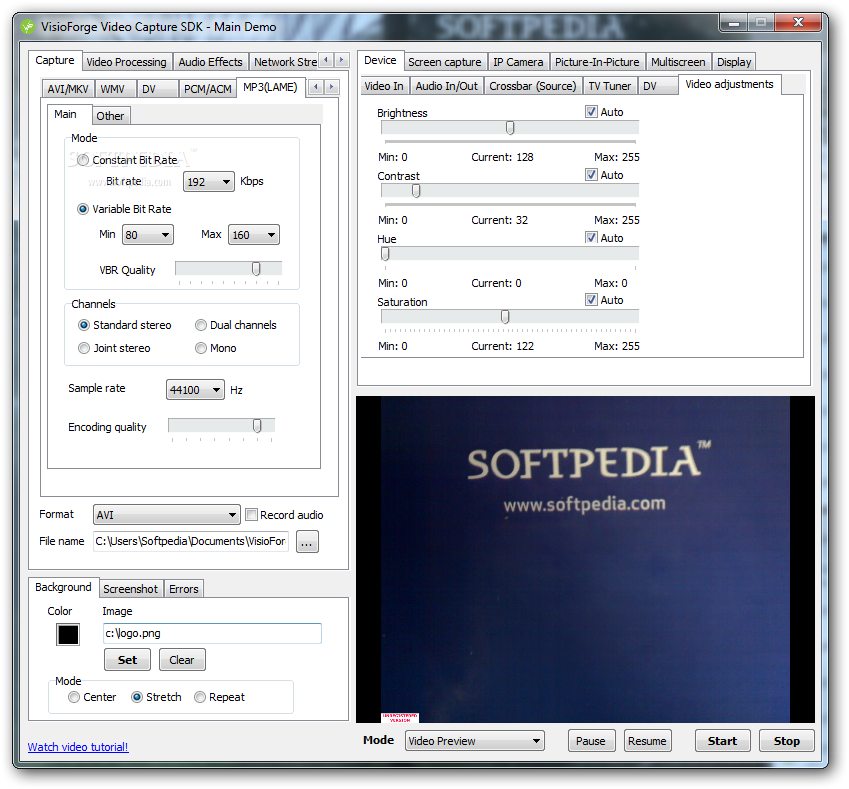Click the video preview area
This screenshot has width=849, height=789.
pyautogui.click(x=585, y=559)
